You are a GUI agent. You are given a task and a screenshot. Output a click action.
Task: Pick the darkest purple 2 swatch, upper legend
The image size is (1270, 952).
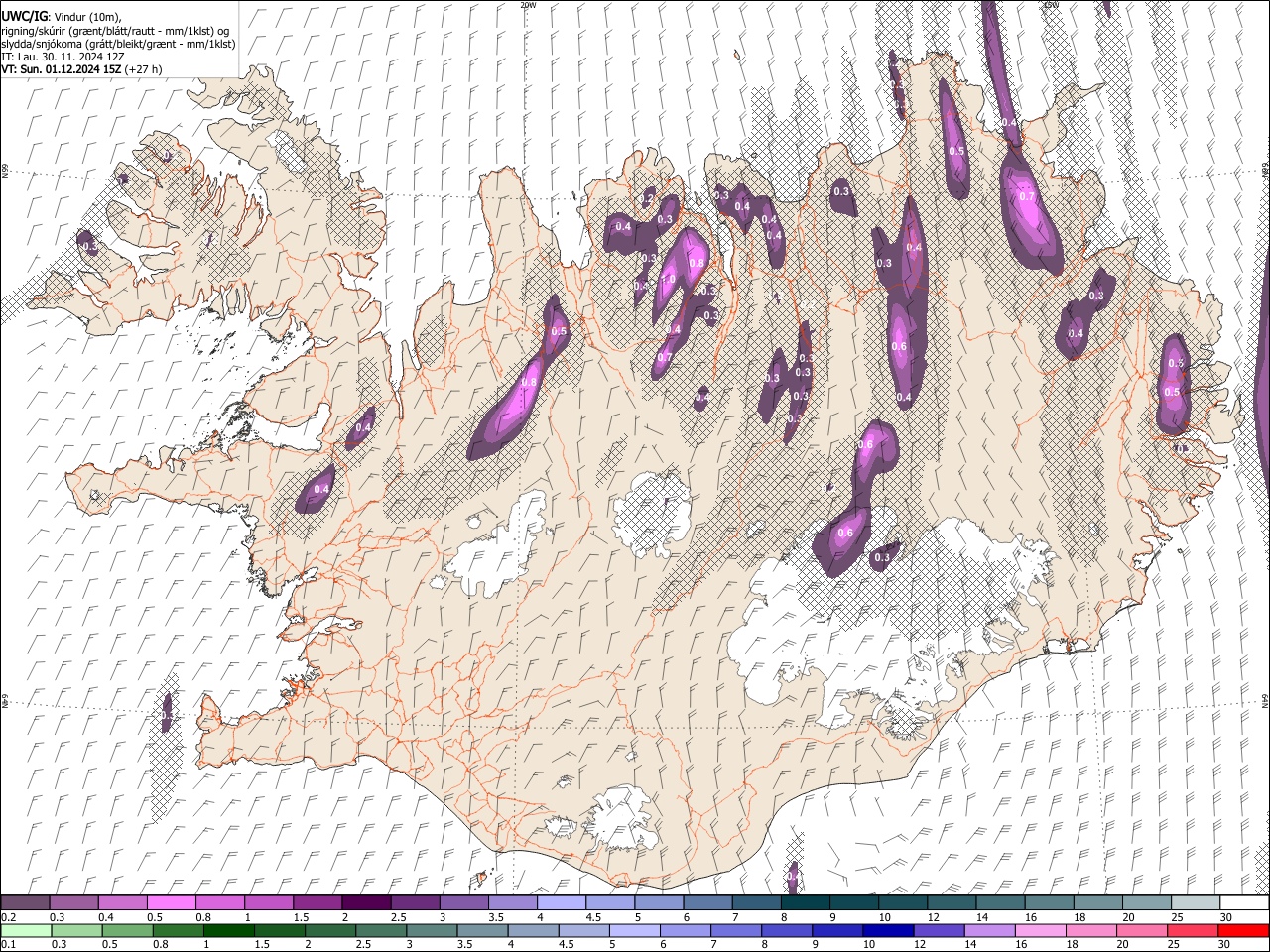(366, 903)
